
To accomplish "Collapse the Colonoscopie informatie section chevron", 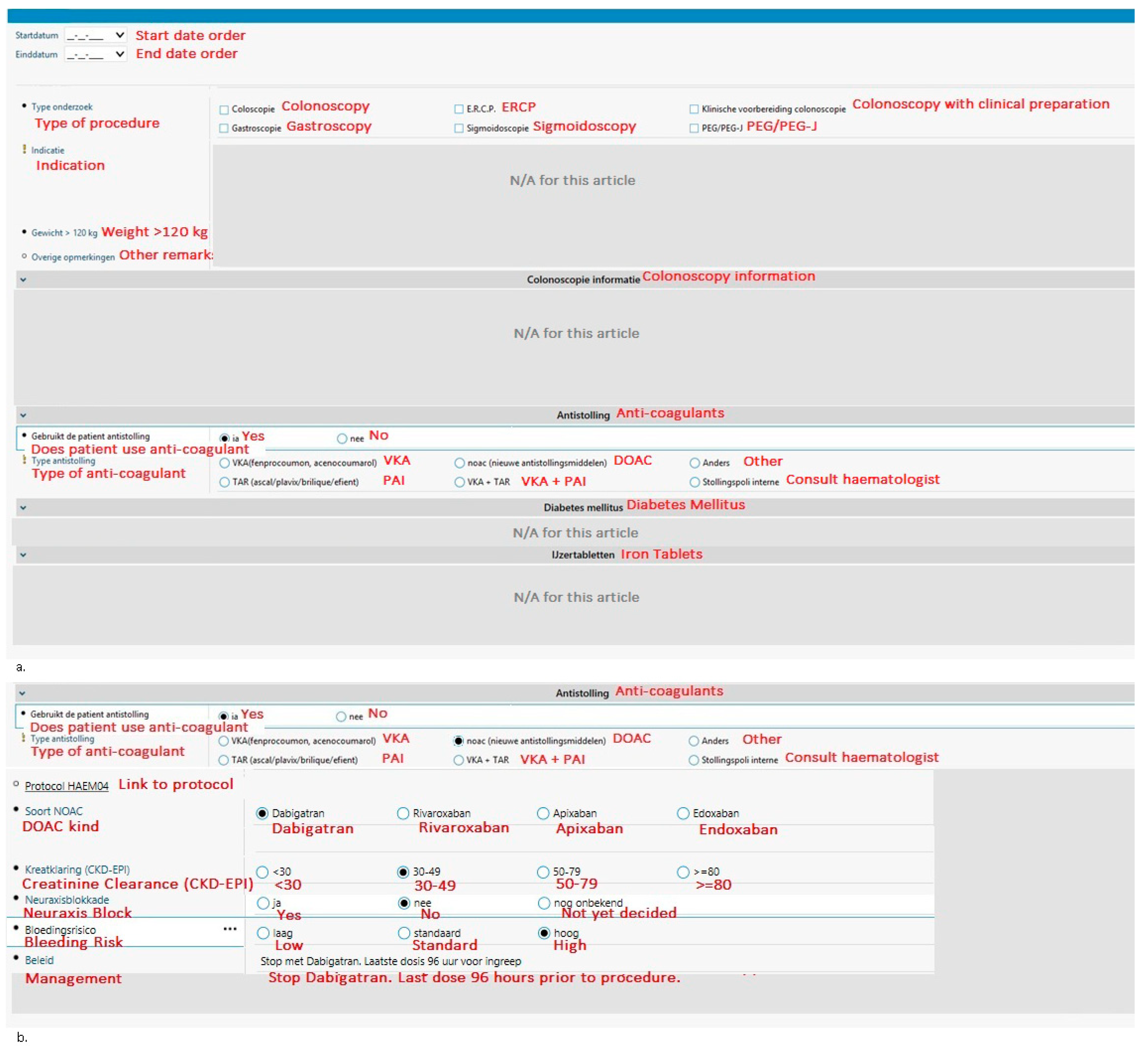I will (x=23, y=279).
